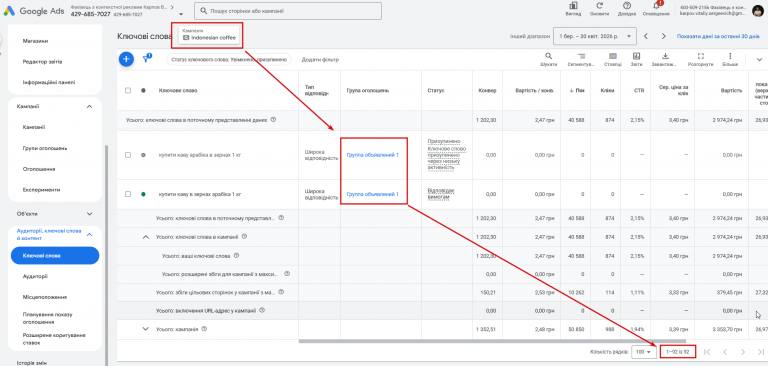
Task: Click 'Додати фільтр' button
Action: pos(320,59)
